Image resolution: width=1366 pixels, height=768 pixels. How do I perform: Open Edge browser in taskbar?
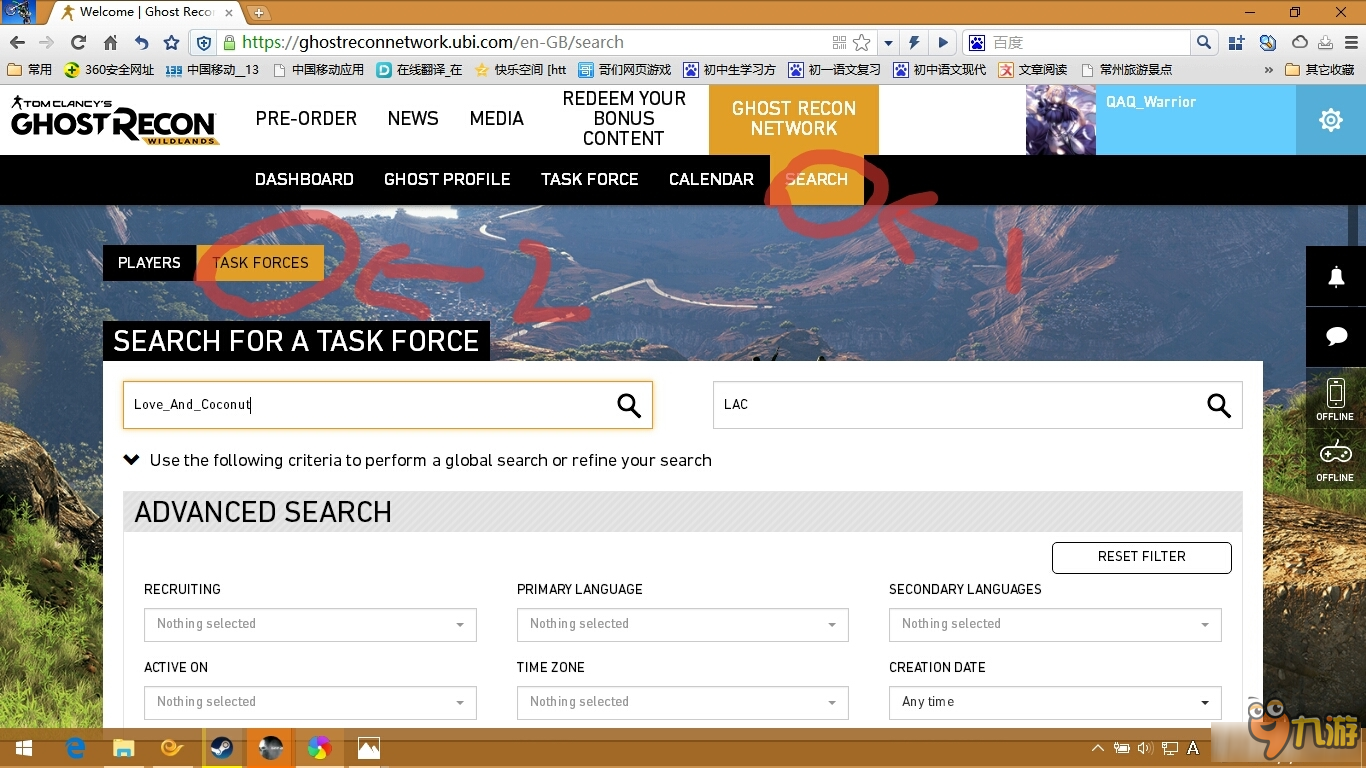point(75,748)
